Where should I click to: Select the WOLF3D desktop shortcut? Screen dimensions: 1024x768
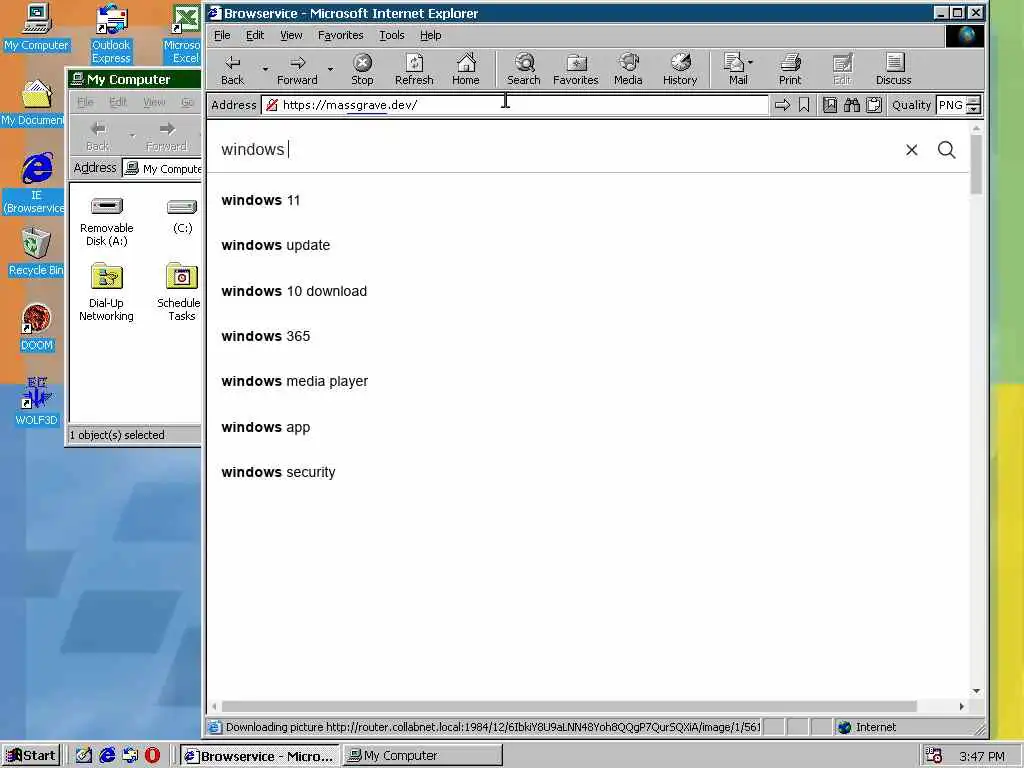click(x=37, y=402)
